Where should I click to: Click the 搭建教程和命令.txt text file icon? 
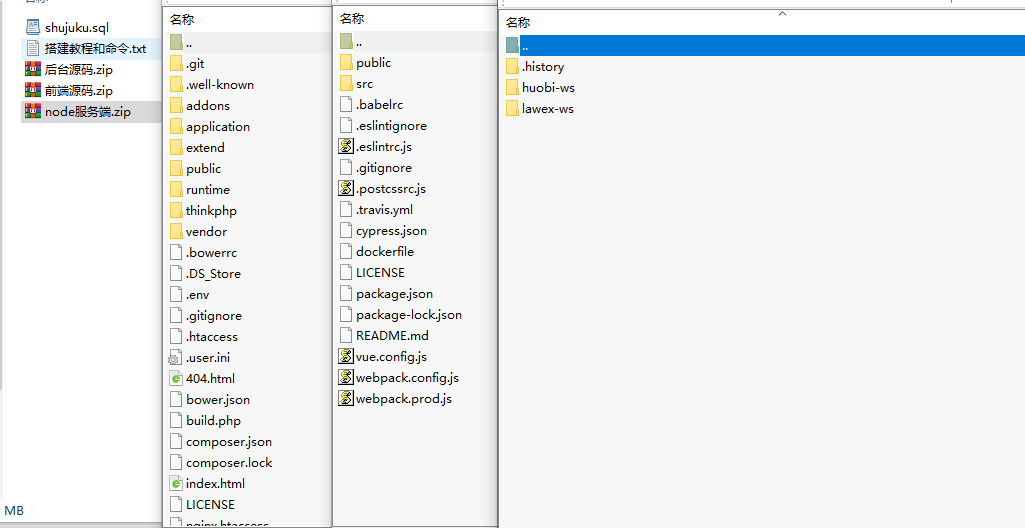point(33,48)
